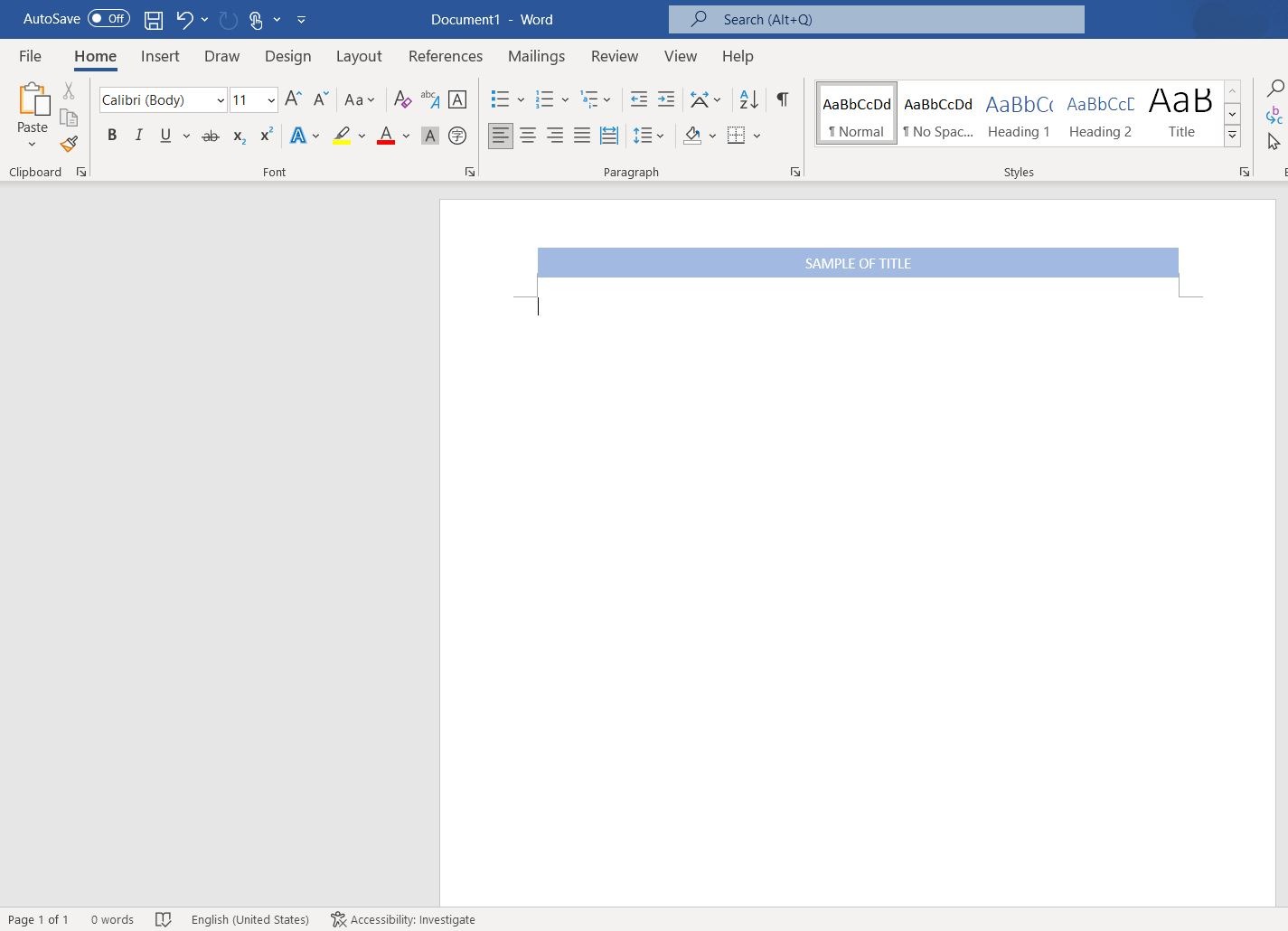The height and width of the screenshot is (931, 1288).
Task: Click the Save icon in title bar
Action: click(154, 19)
